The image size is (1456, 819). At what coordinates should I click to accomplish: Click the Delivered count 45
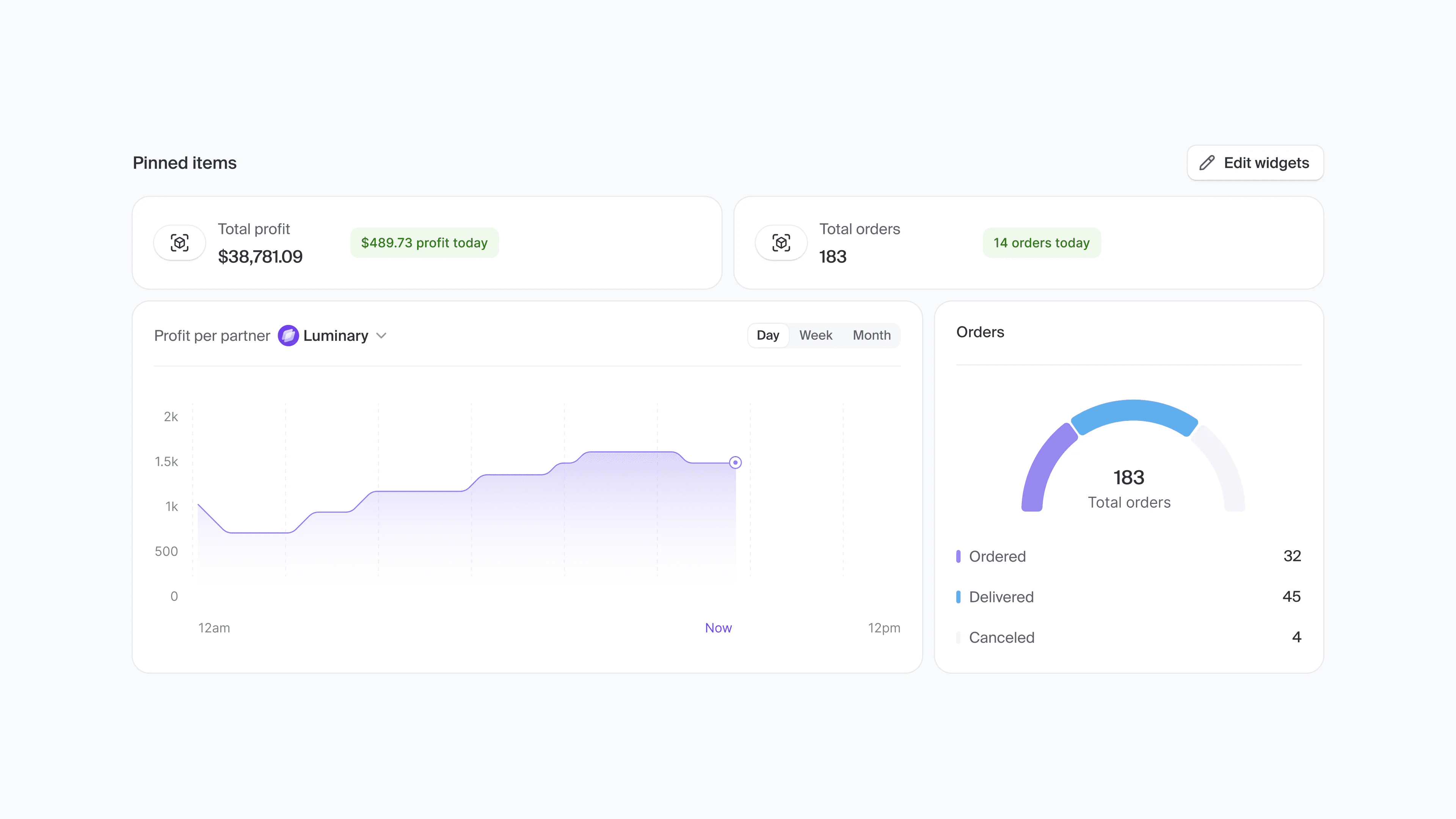[1291, 596]
